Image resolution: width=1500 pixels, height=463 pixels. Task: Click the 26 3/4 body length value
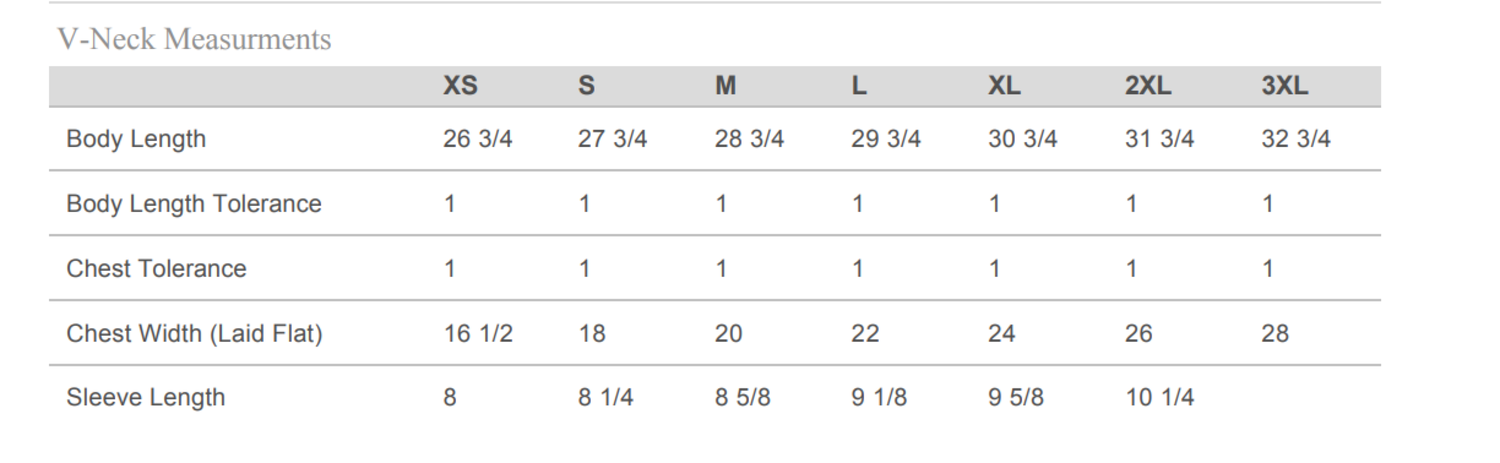(x=477, y=139)
